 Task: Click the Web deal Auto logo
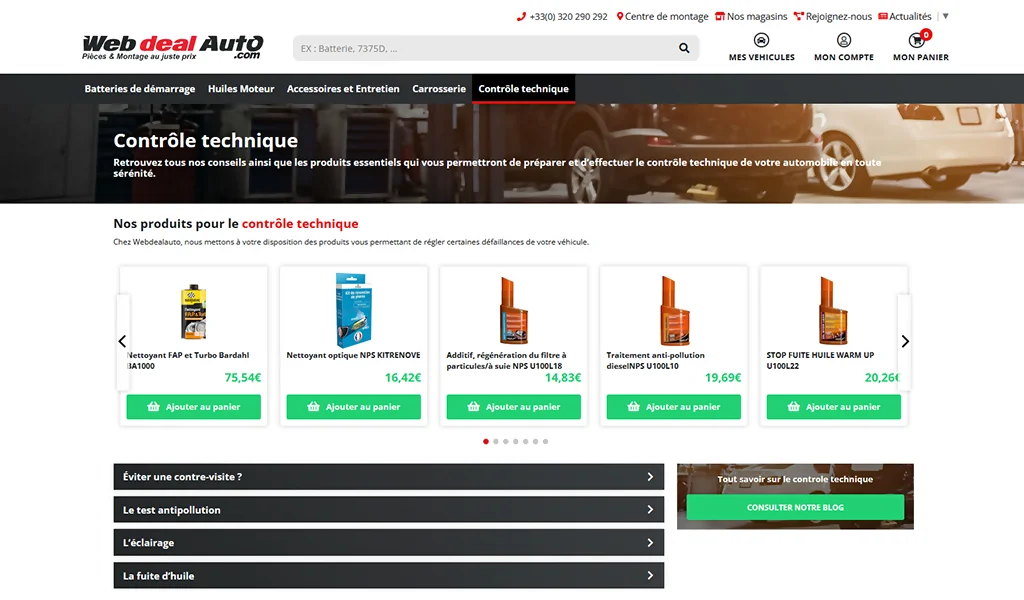(x=172, y=47)
